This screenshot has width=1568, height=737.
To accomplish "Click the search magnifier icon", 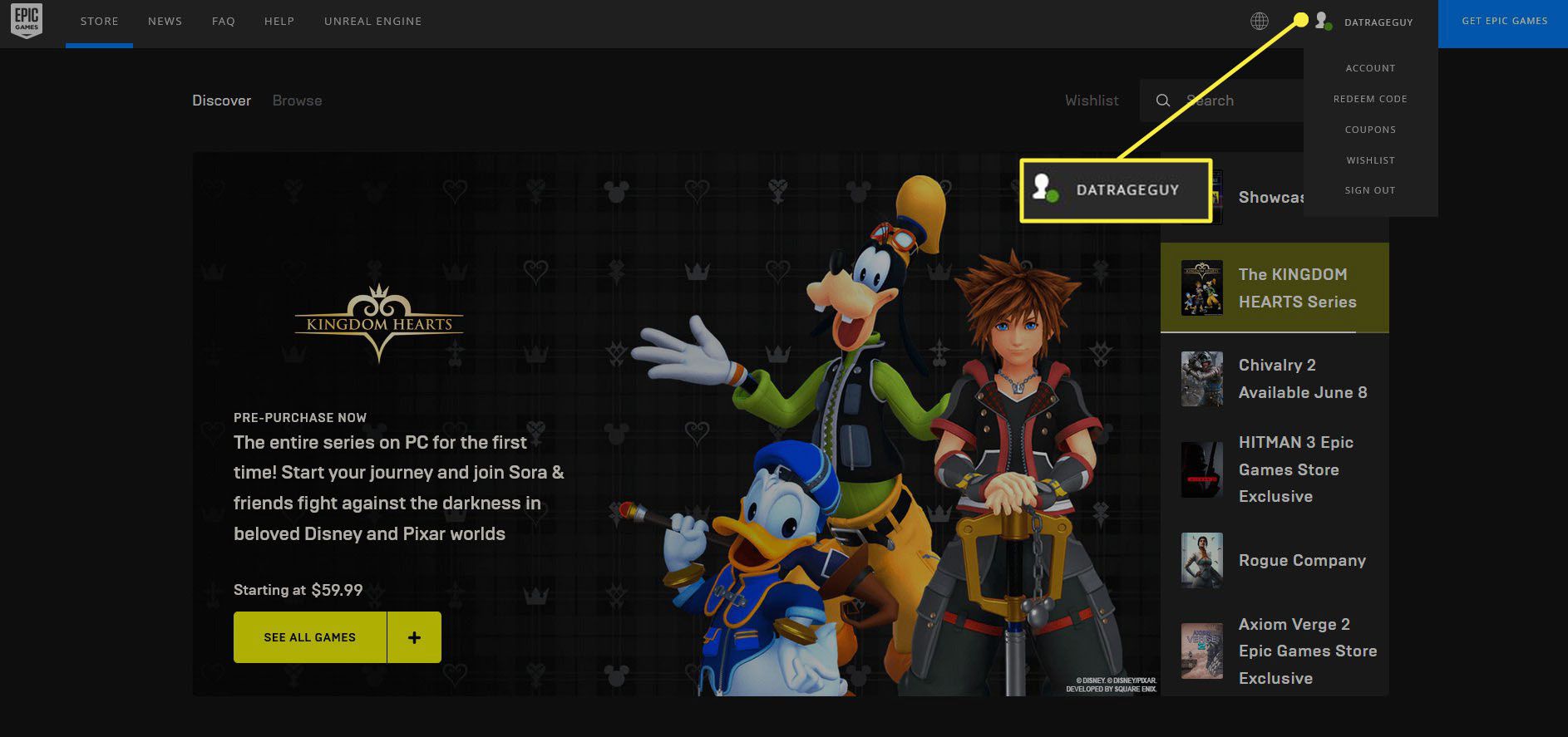I will (1163, 101).
